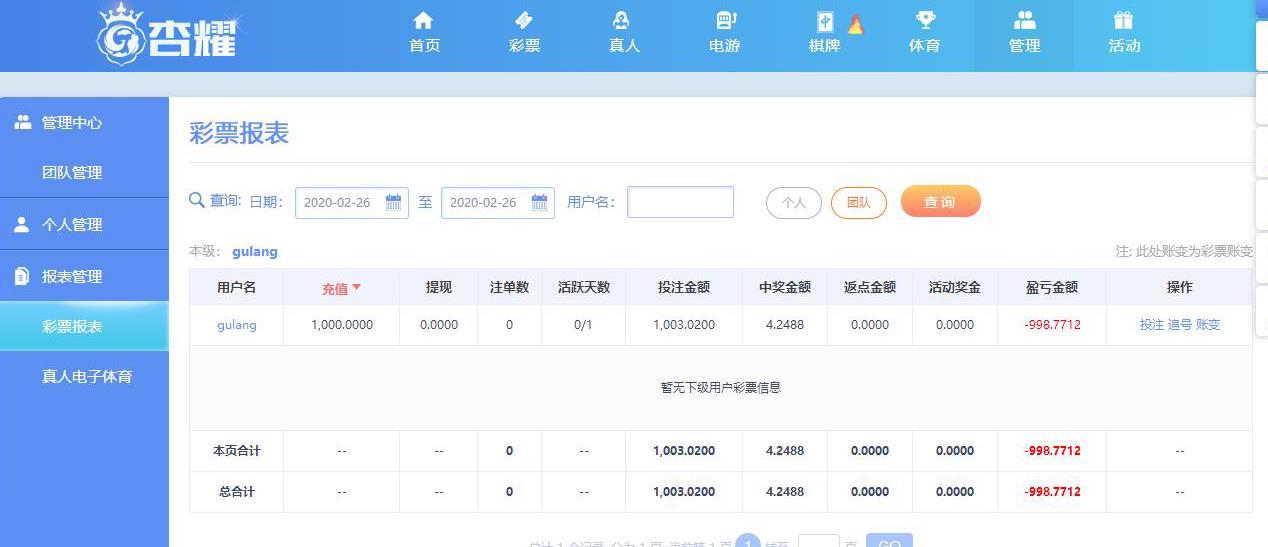
Task: Open start date calendar icon
Action: pyautogui.click(x=393, y=202)
